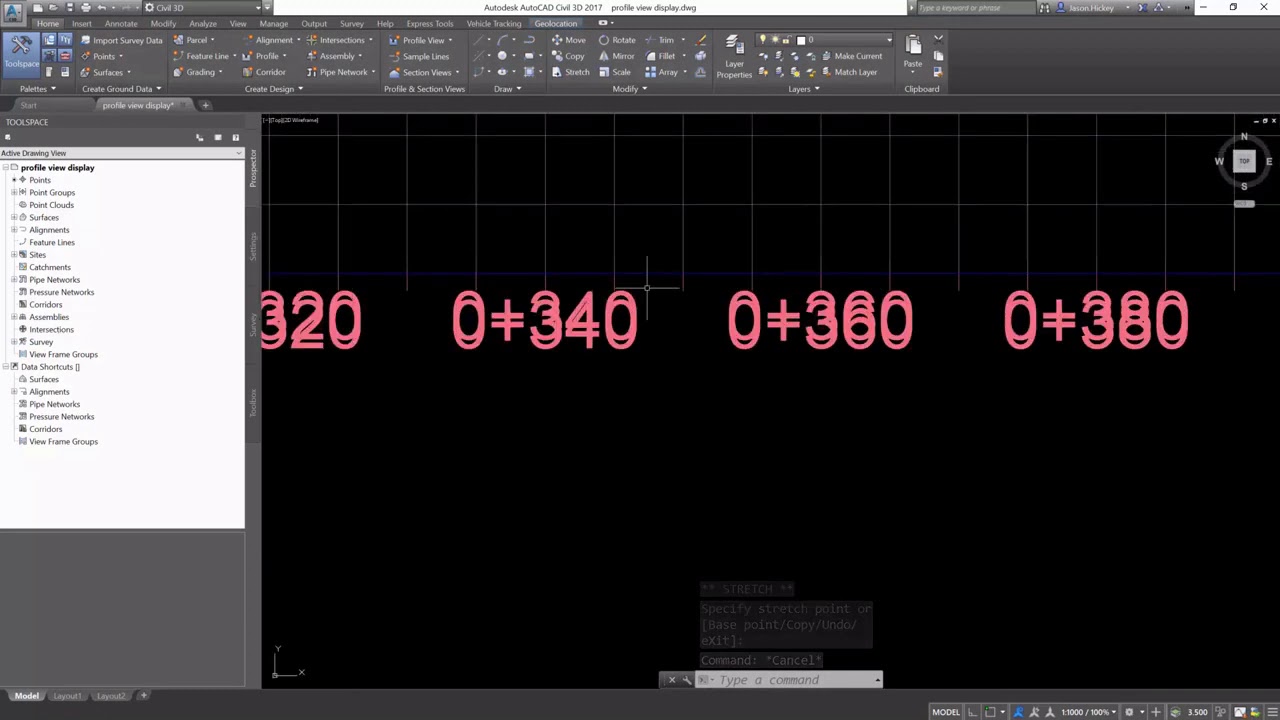
Task: Open the layer selection dropdown
Action: click(x=888, y=40)
